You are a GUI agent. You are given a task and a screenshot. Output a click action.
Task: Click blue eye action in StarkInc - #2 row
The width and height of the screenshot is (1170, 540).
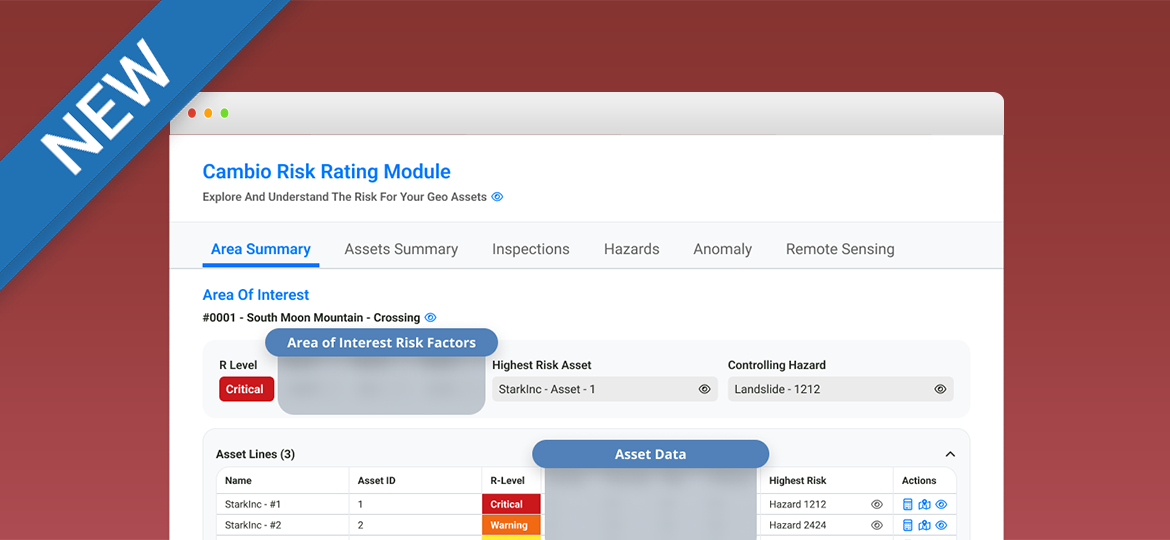941,525
